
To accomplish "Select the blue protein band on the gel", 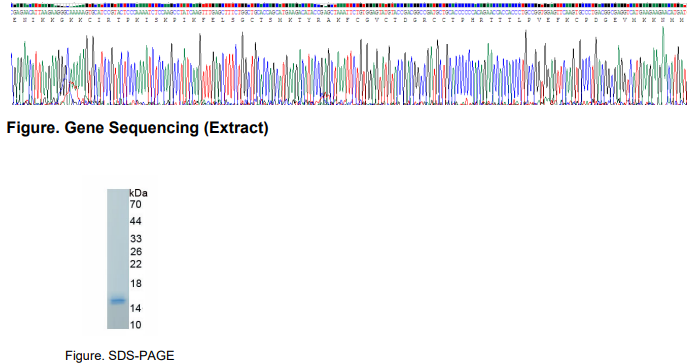I will click(x=118, y=301).
